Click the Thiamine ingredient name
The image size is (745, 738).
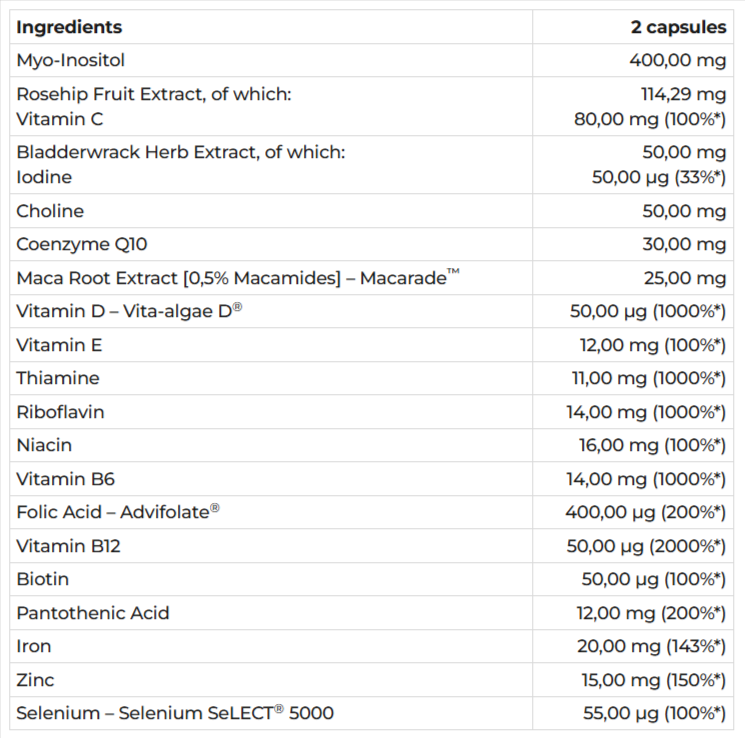click(x=58, y=378)
